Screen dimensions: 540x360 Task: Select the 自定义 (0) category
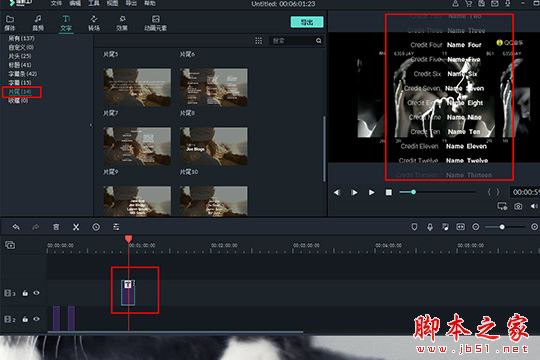(21, 47)
